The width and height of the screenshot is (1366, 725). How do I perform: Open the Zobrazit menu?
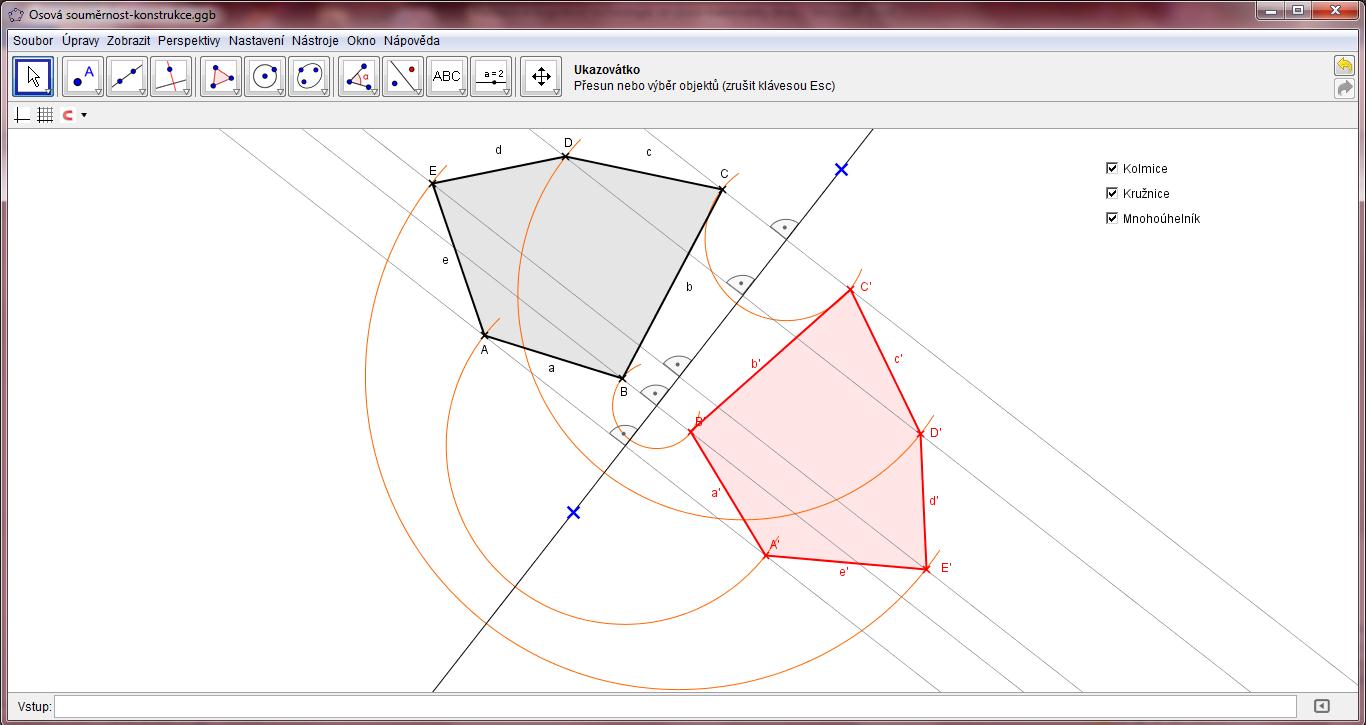[128, 41]
